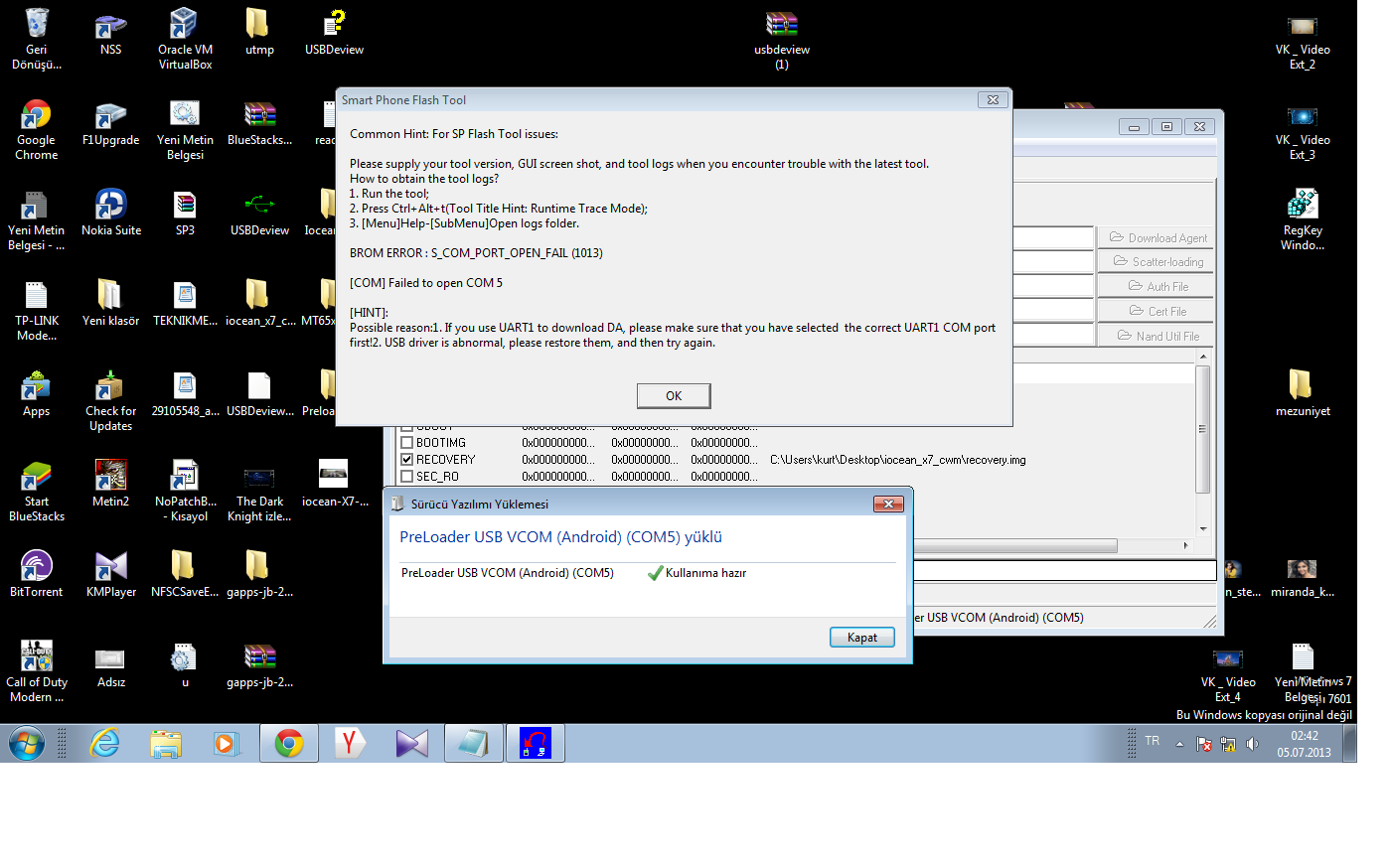Click OK in the Flash Tool error dialog

coord(674,395)
